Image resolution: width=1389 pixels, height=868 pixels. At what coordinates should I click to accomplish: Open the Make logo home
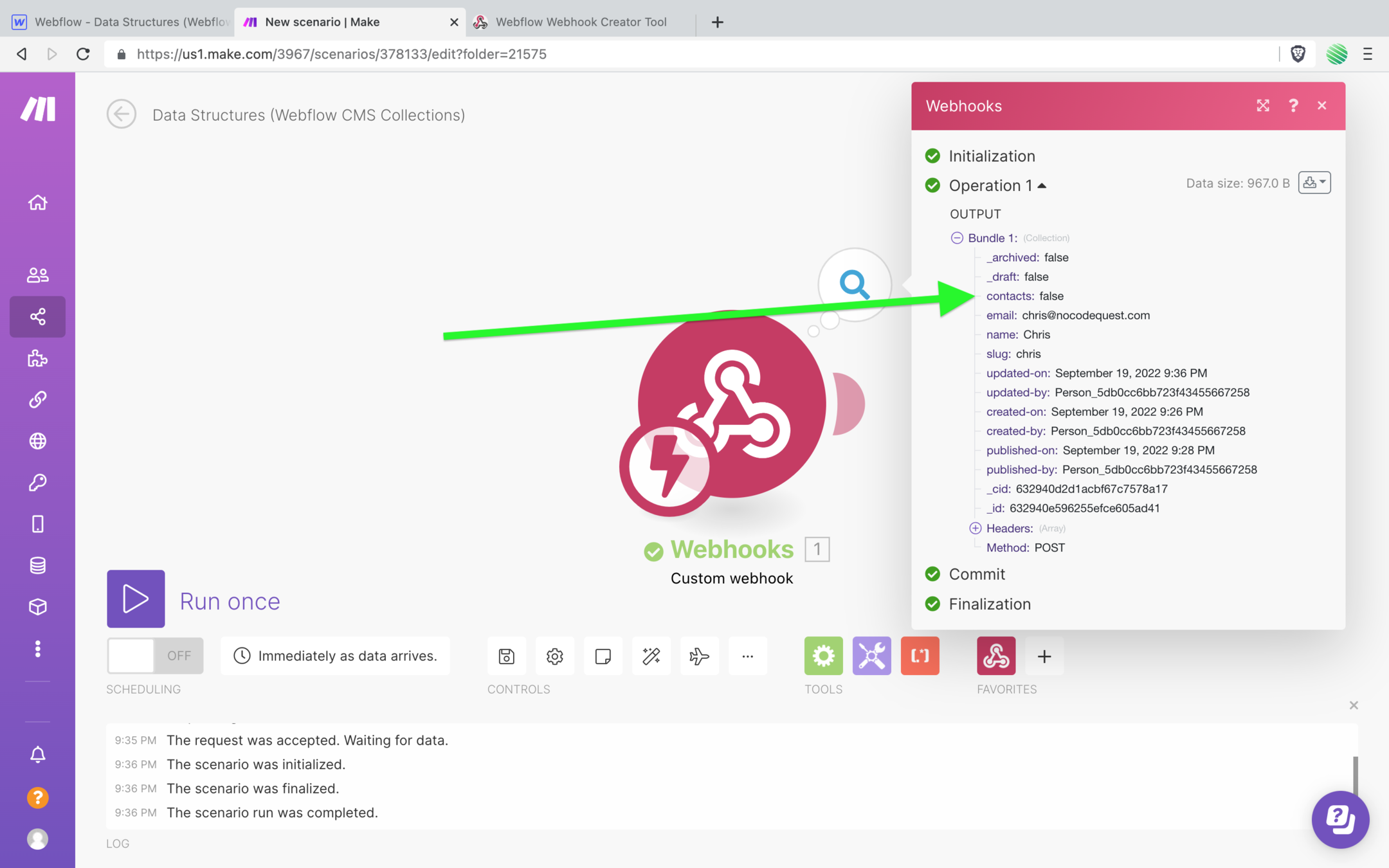click(37, 108)
